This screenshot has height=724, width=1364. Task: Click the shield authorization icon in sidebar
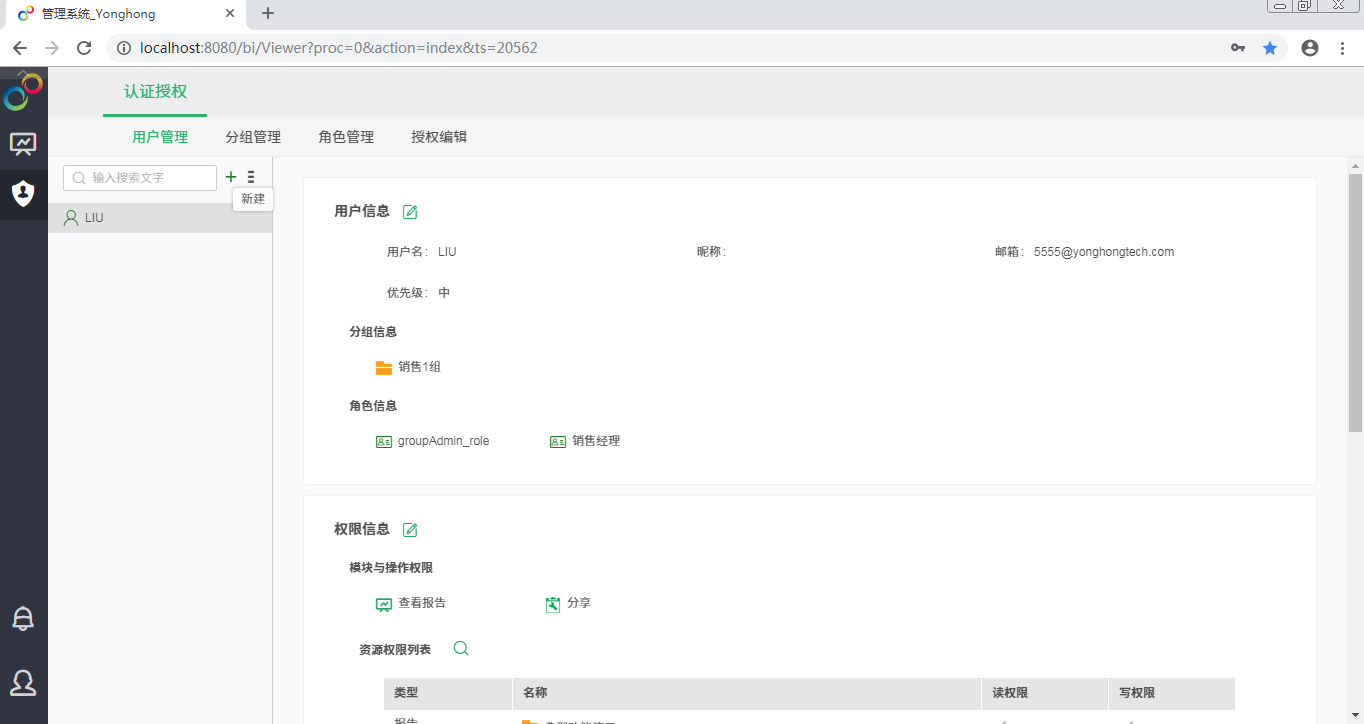pyautogui.click(x=23, y=193)
